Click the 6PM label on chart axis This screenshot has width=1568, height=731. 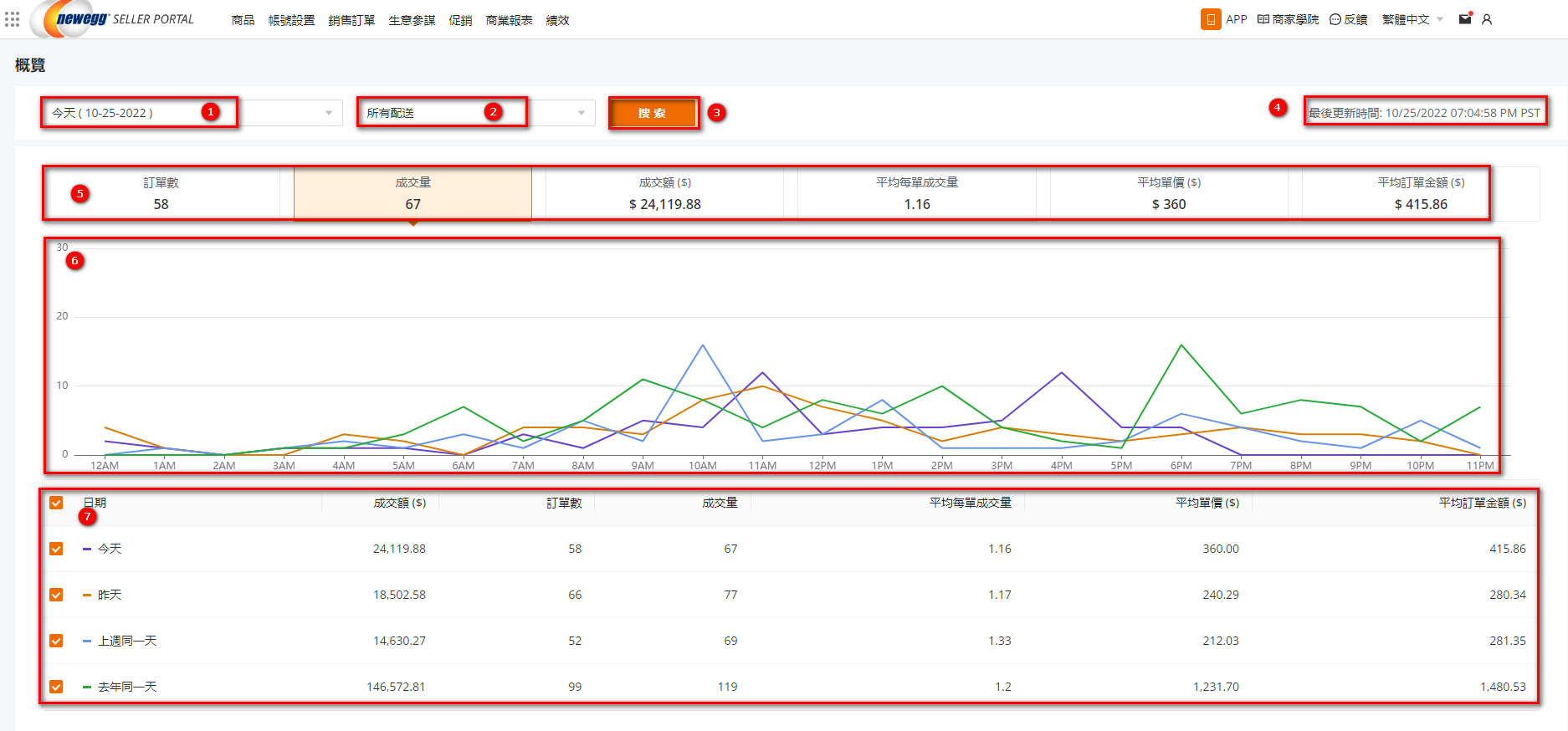click(x=1181, y=466)
